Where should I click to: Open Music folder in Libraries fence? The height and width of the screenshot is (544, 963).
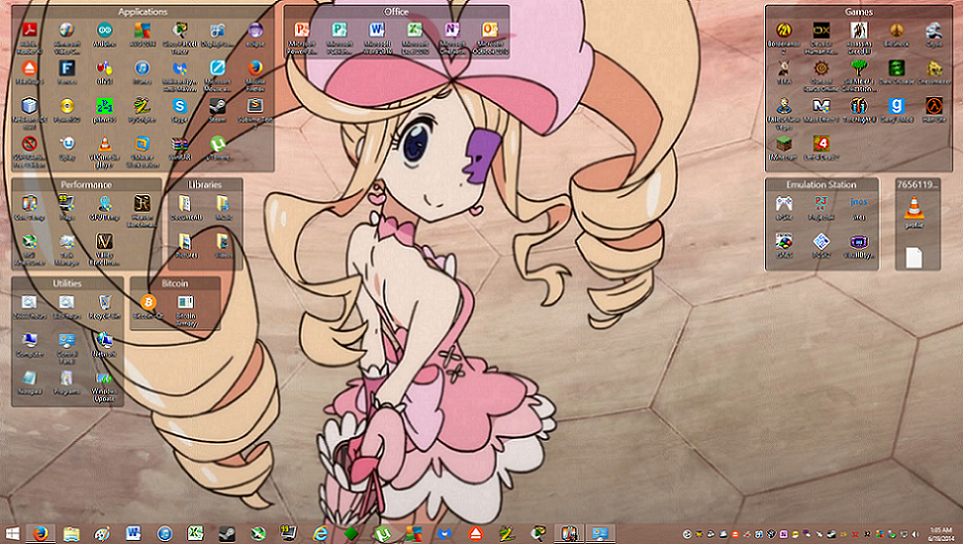point(222,203)
